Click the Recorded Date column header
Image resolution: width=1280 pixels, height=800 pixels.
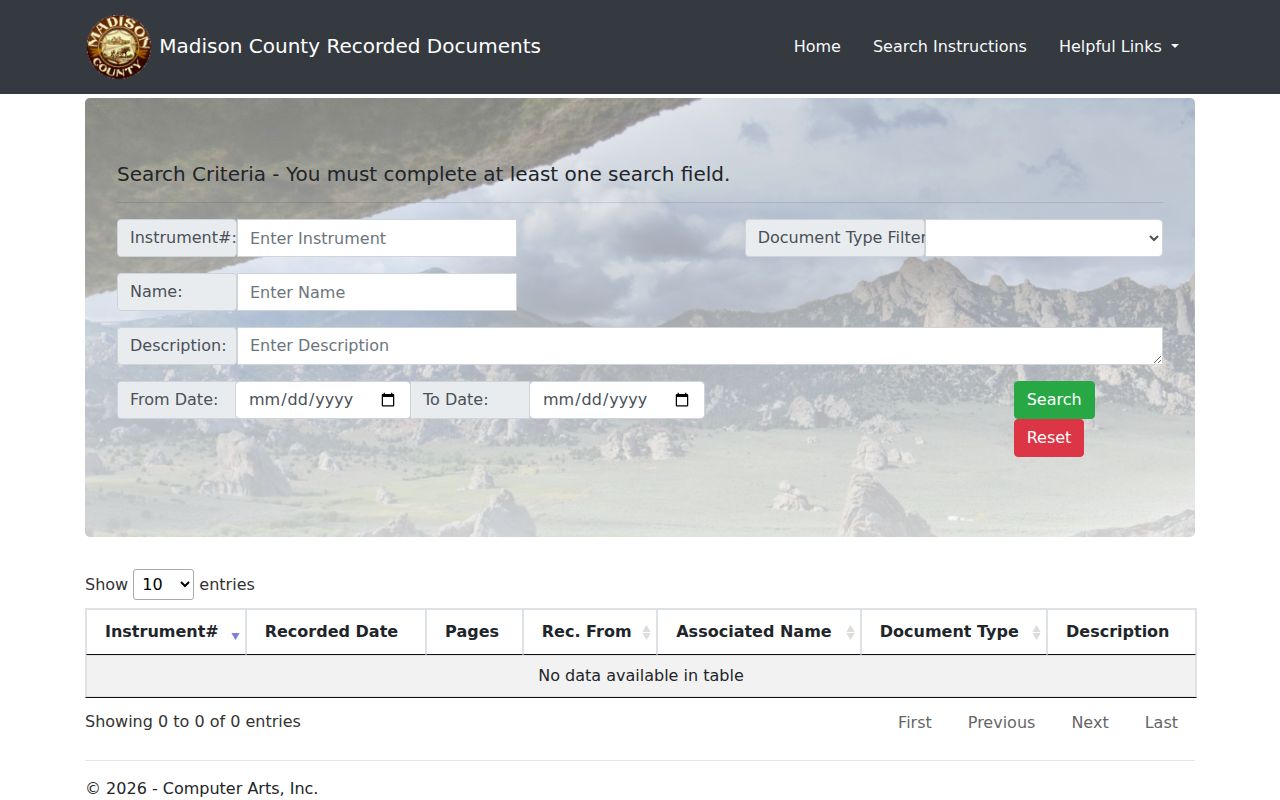(x=336, y=632)
